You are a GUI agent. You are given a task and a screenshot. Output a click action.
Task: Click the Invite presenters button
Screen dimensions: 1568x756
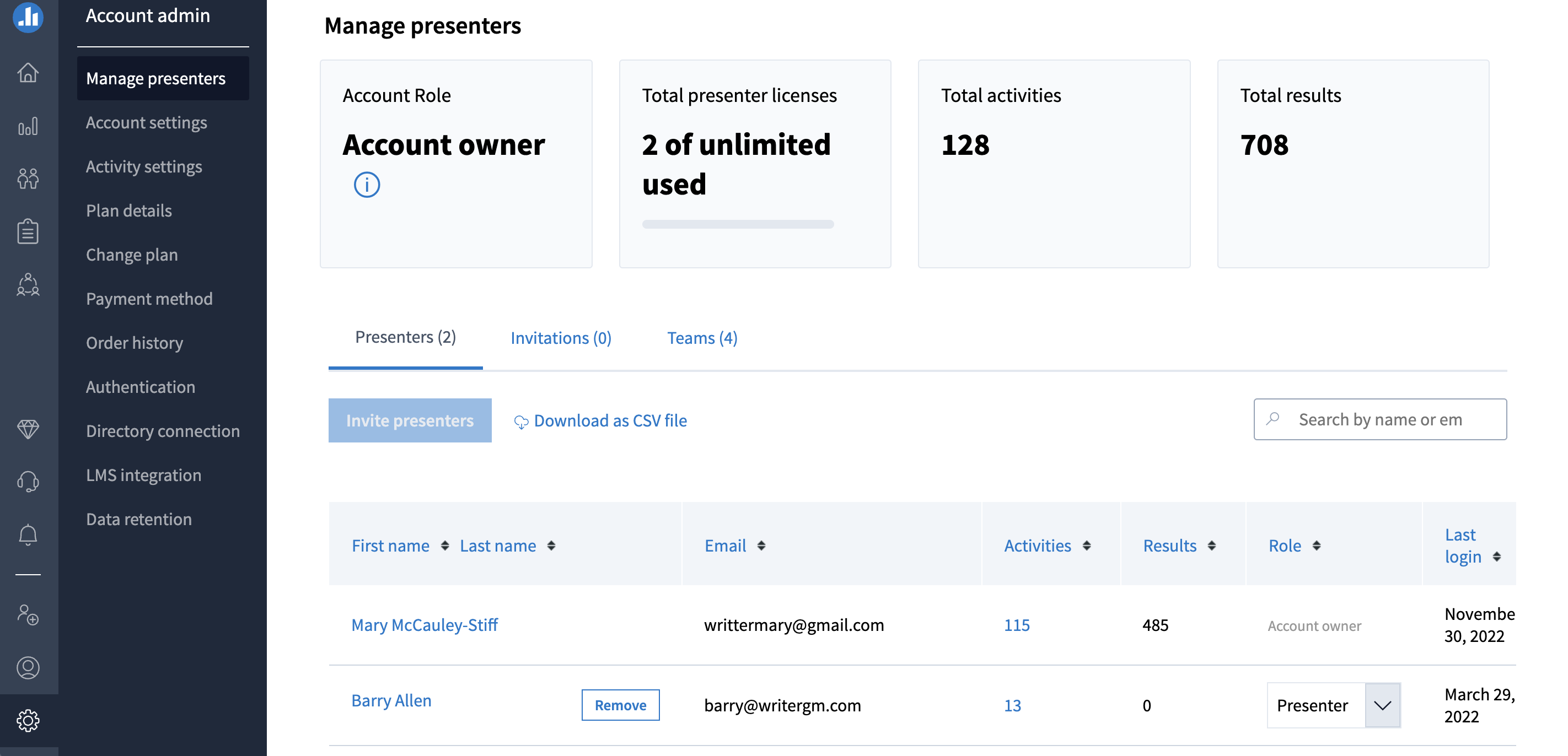410,420
